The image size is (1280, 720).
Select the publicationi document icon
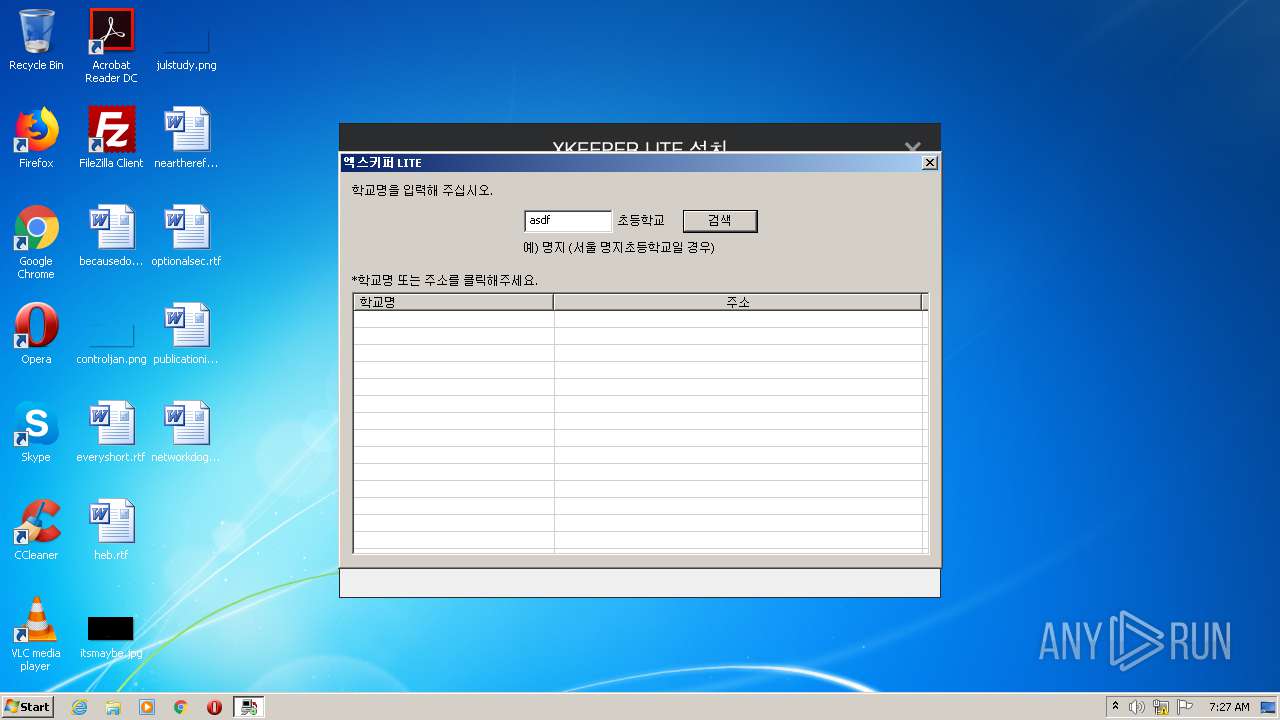coord(186,334)
